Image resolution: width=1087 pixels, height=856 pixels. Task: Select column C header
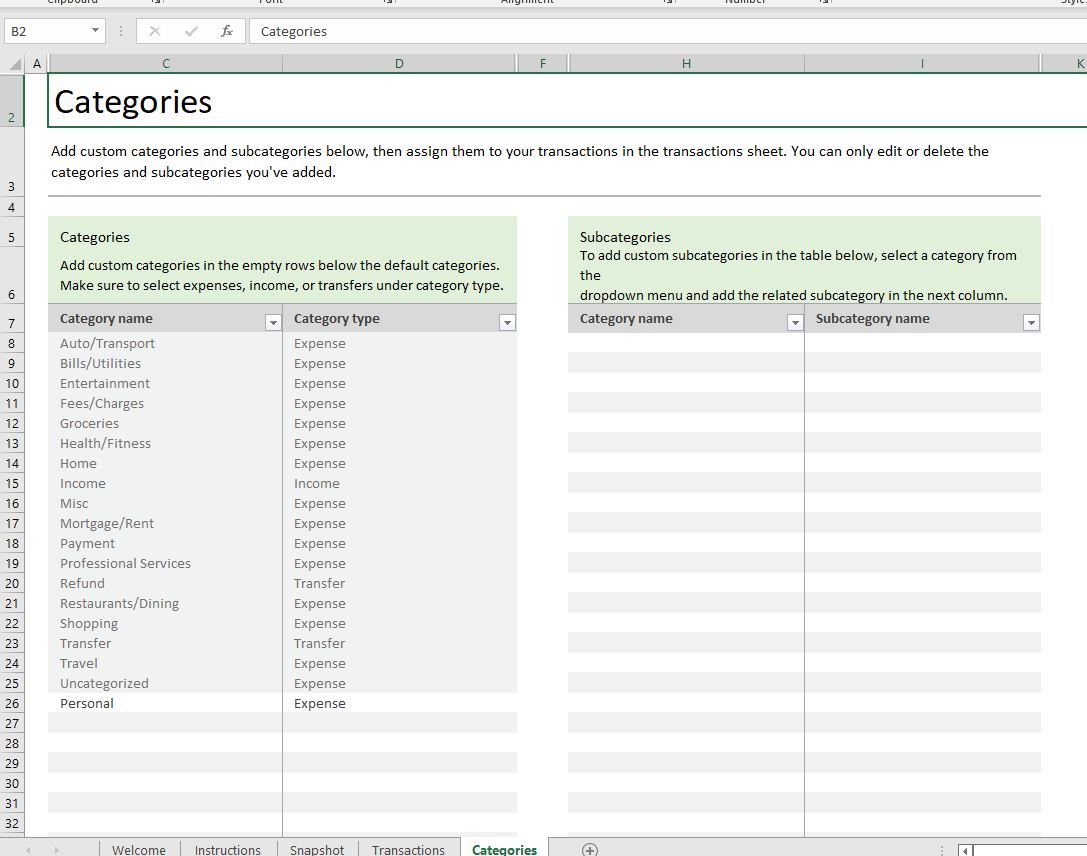pos(166,64)
